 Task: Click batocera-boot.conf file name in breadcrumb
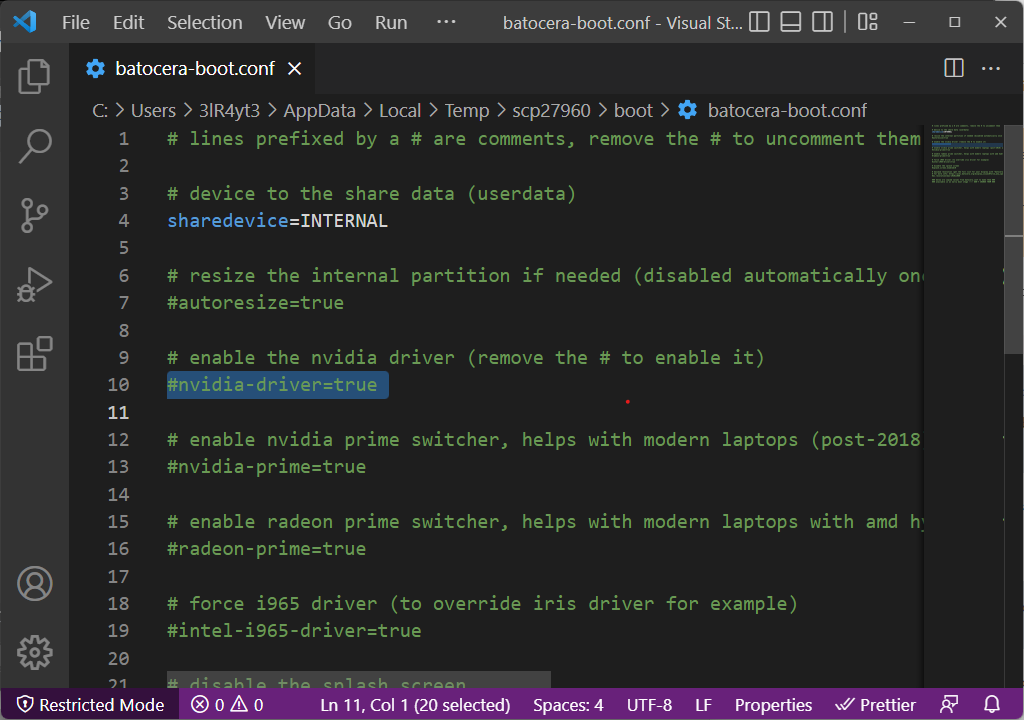click(x=787, y=110)
